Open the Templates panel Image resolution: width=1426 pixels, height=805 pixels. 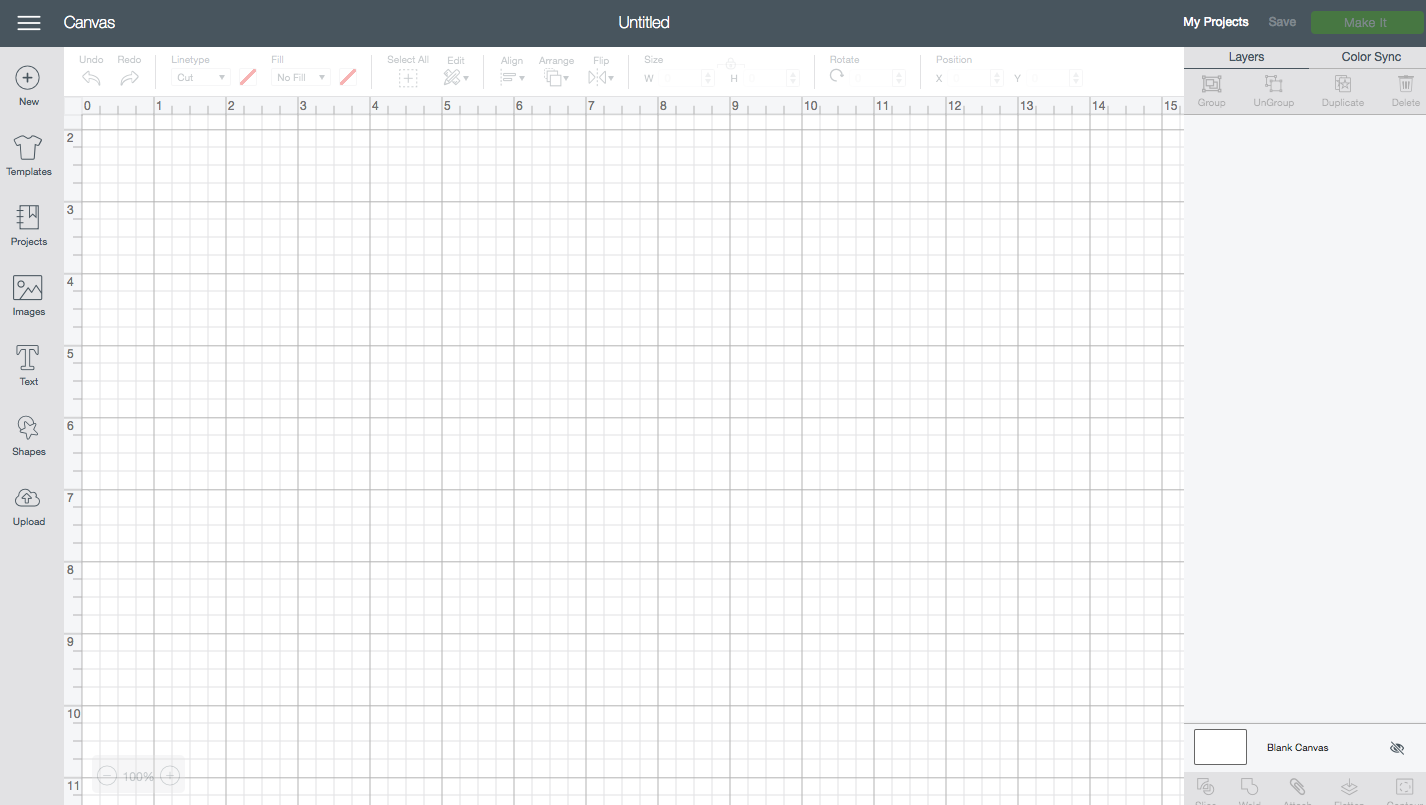(x=29, y=156)
